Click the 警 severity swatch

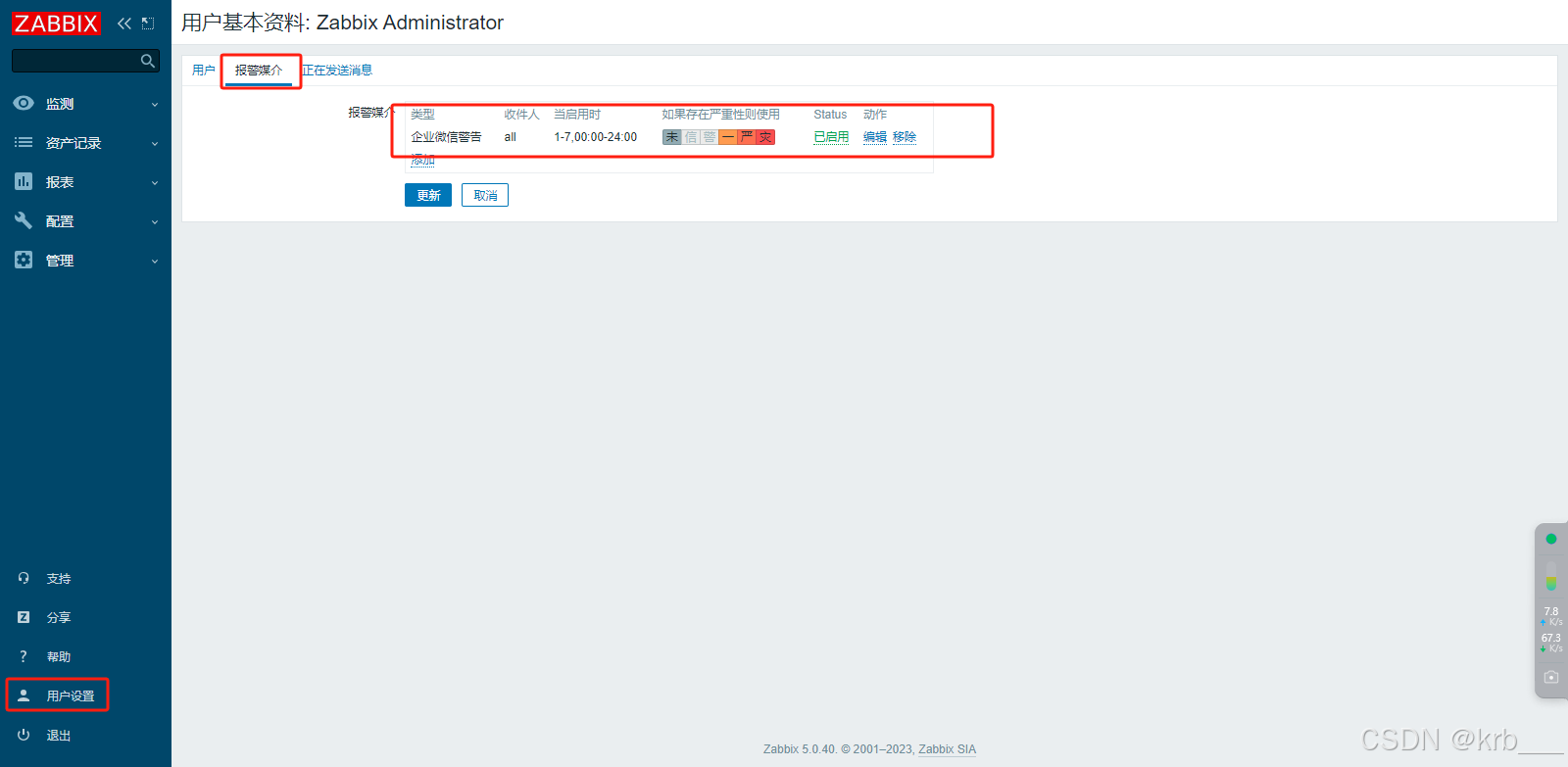coord(709,137)
